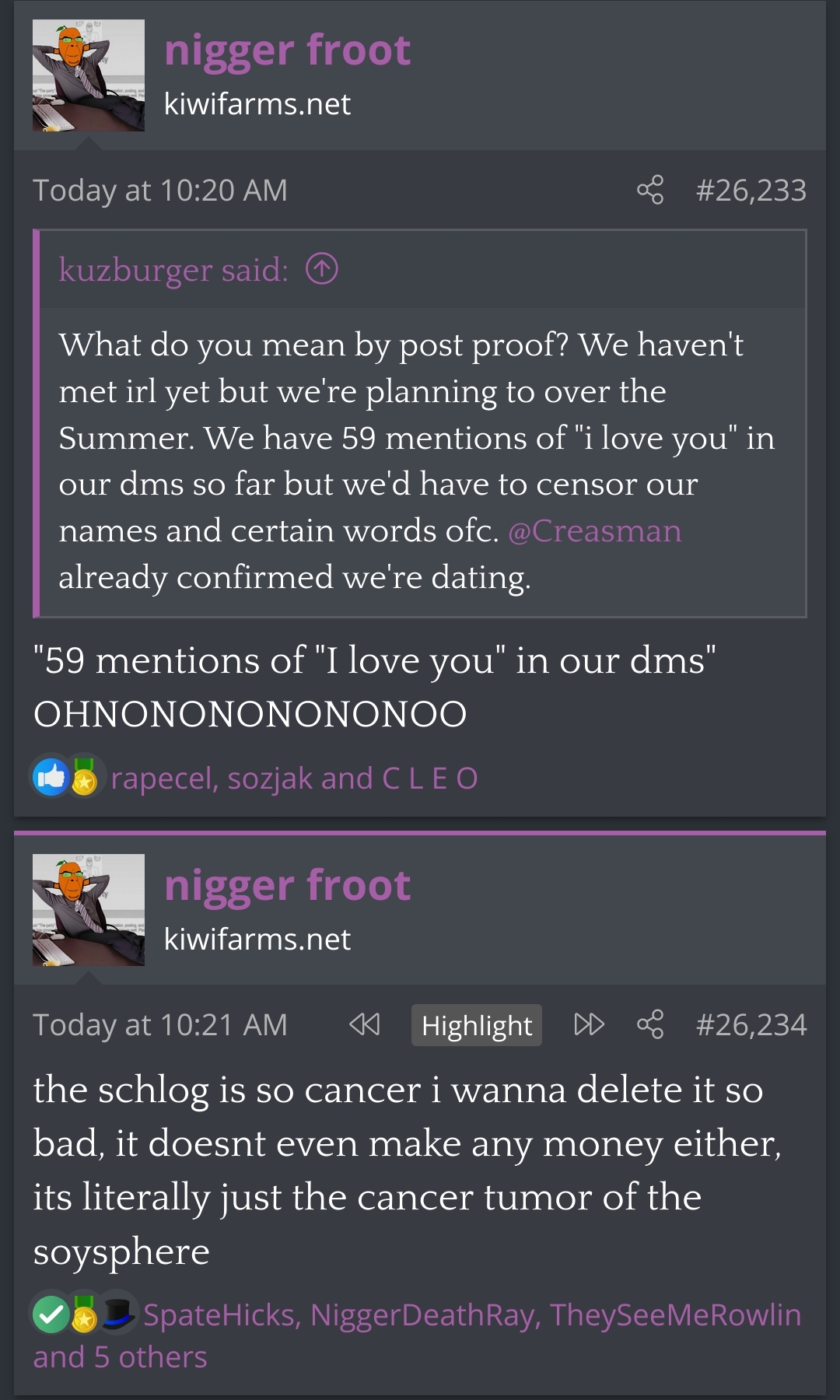Click the first post's author avatar thumbnail
Viewport: 840px width, 1400px height.
(89, 75)
